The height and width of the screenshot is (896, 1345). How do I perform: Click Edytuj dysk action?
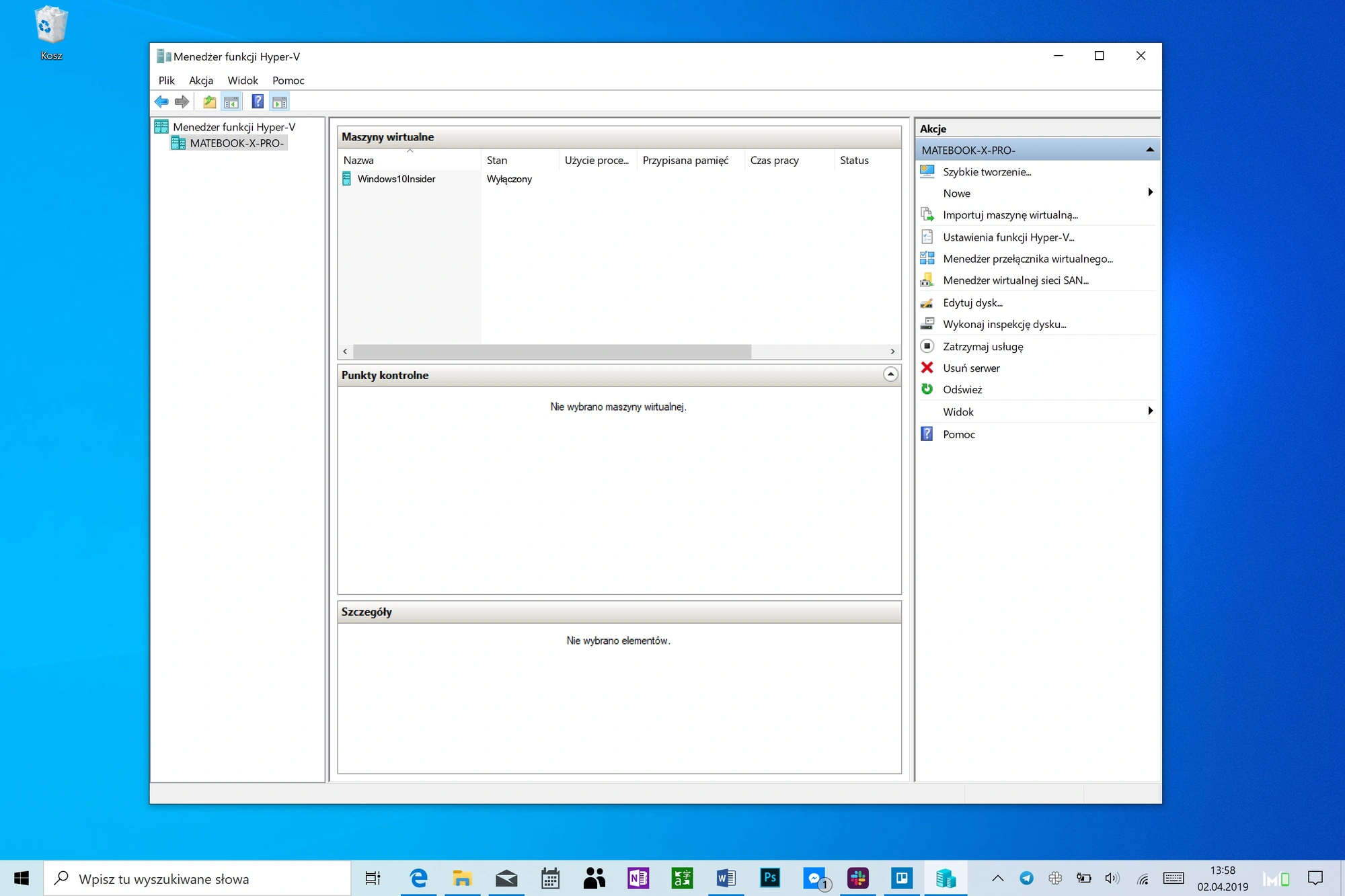click(972, 302)
